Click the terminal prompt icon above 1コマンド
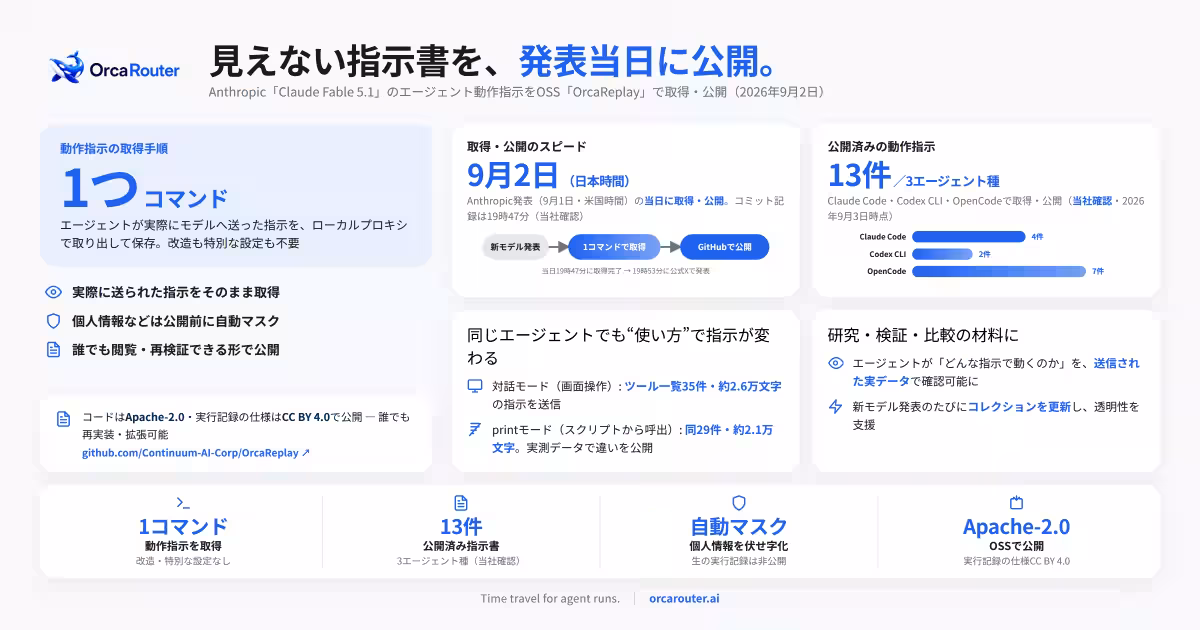The height and width of the screenshot is (630, 1200). point(183,503)
